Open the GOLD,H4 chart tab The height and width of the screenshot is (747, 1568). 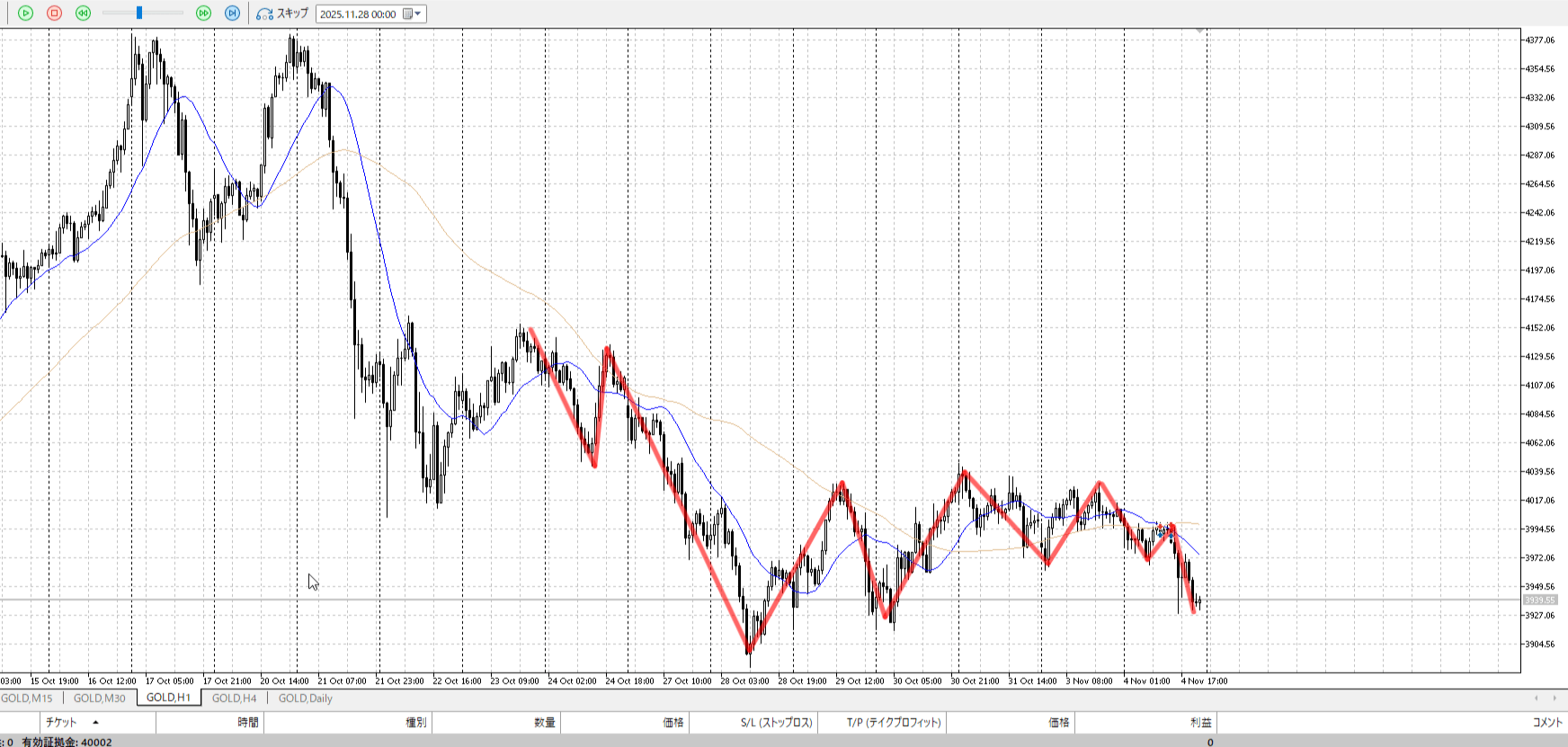(x=234, y=698)
